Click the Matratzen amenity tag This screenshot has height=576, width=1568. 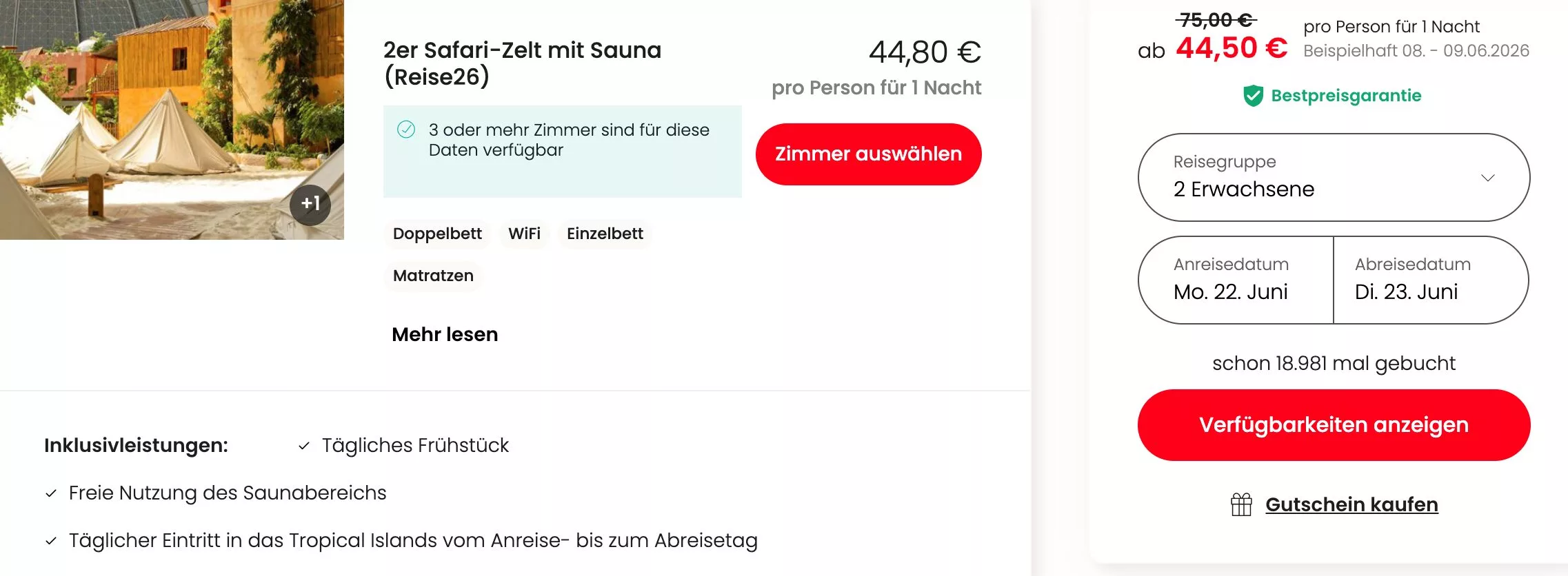[433, 276]
